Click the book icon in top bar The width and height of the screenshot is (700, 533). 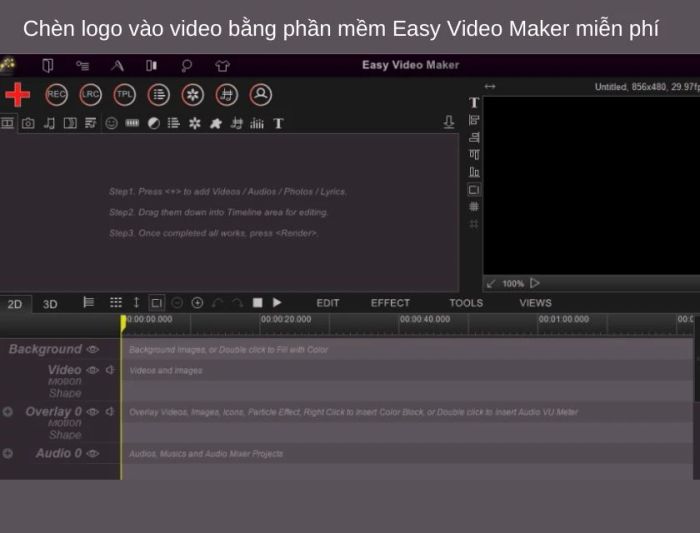click(47, 66)
